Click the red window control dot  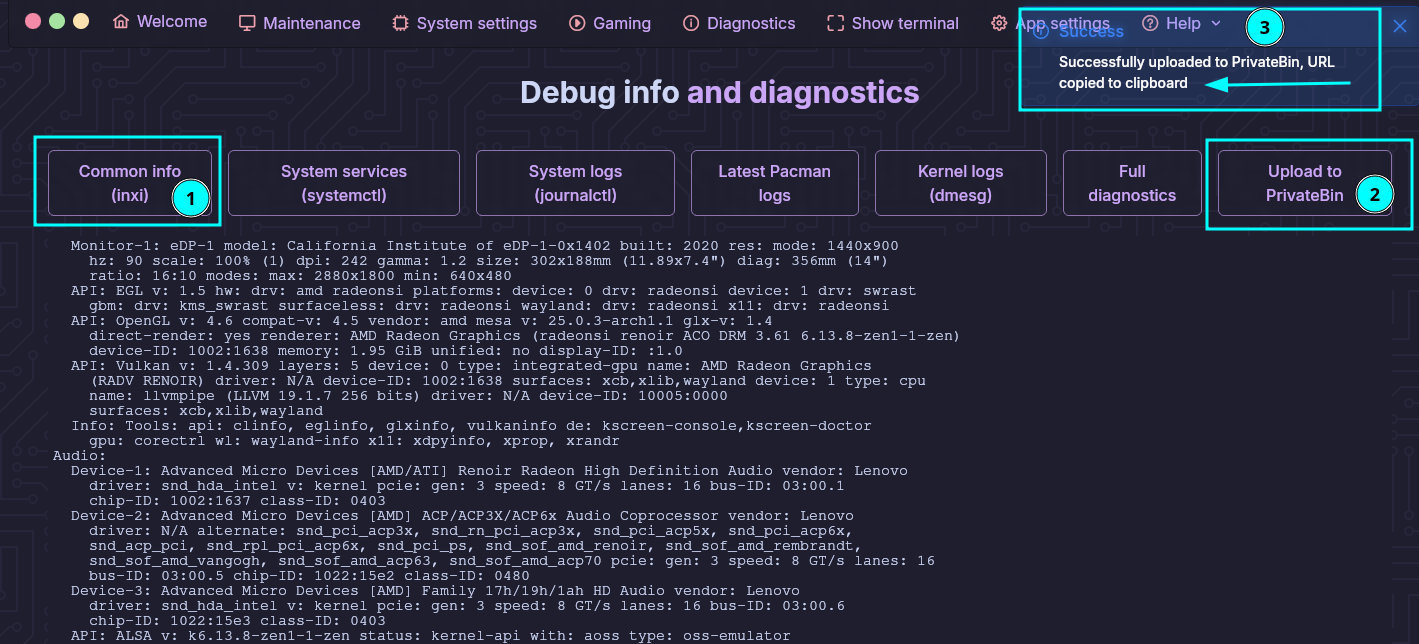point(33,21)
